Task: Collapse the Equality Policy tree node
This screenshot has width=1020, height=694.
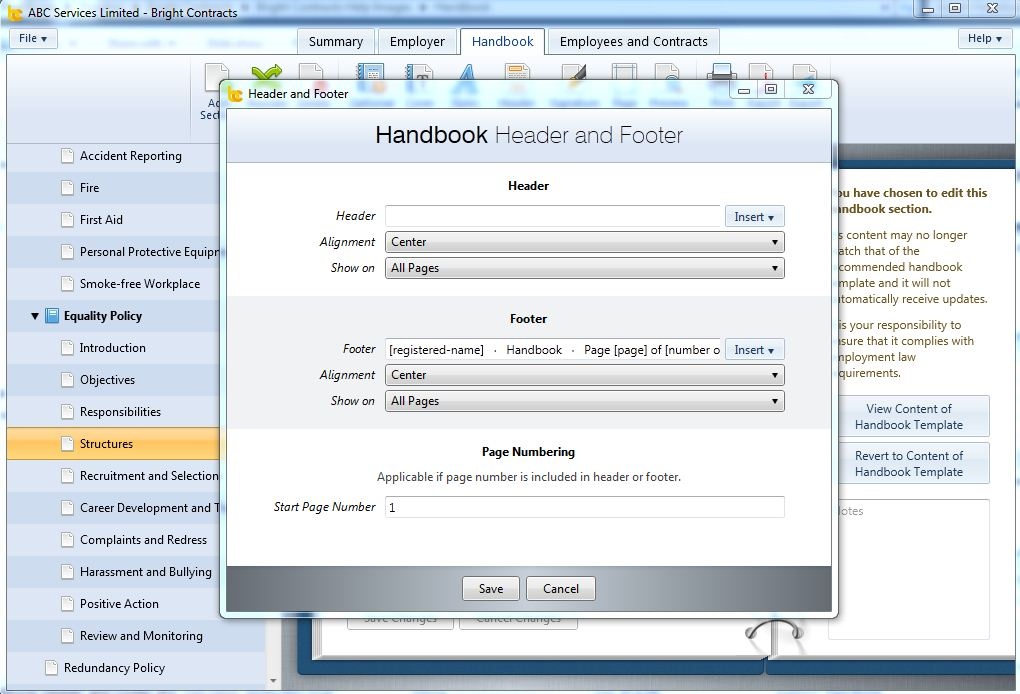Action: click(35, 316)
